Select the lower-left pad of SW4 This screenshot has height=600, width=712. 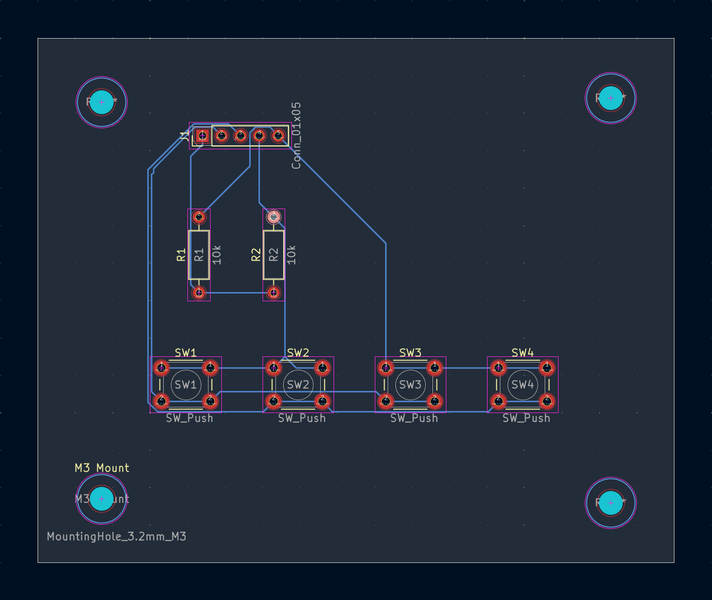pos(498,401)
